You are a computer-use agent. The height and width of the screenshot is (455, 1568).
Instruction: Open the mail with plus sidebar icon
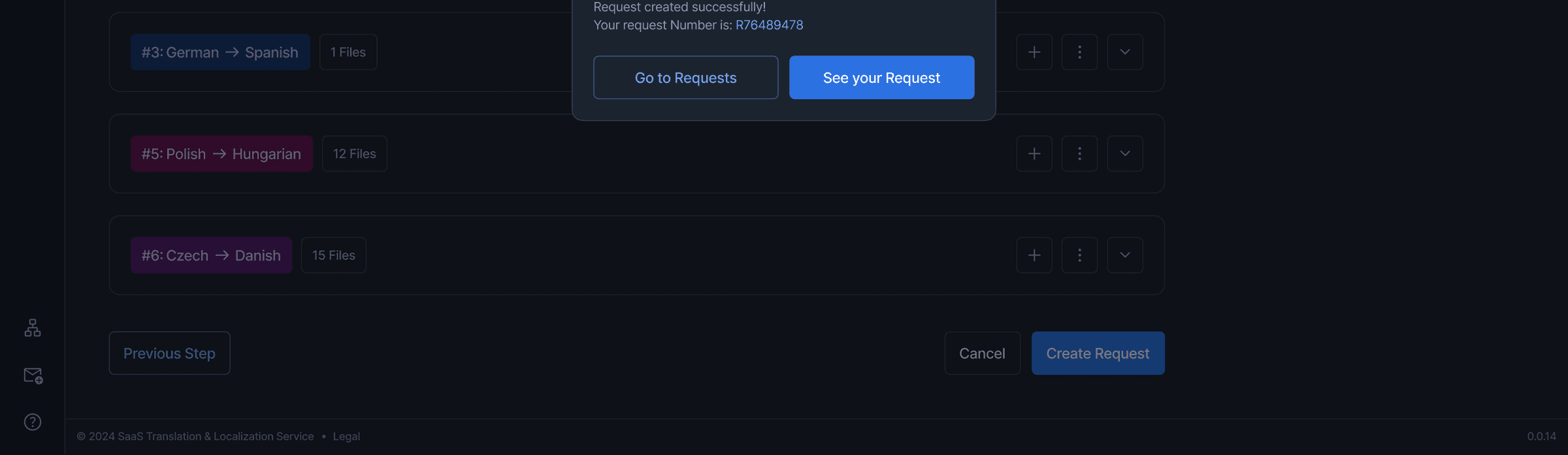[33, 375]
